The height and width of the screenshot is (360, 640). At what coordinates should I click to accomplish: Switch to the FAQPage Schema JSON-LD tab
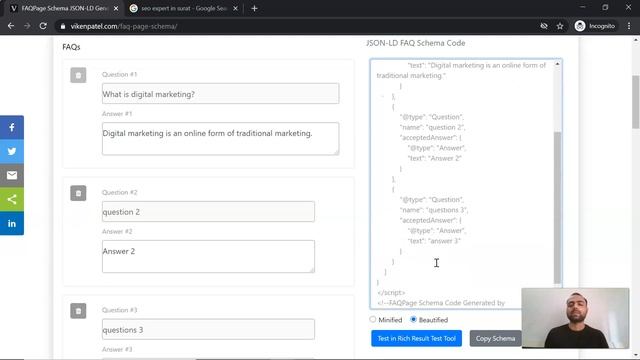[x=64, y=8]
